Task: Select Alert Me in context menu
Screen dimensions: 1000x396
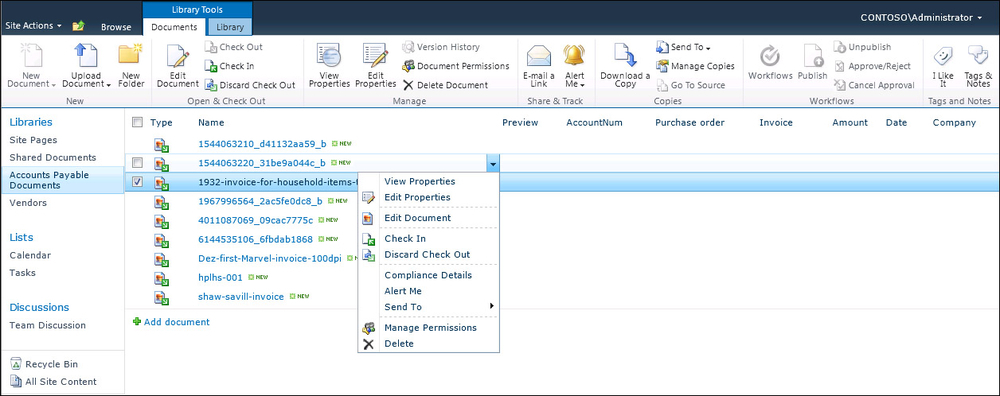Action: click(x=403, y=291)
